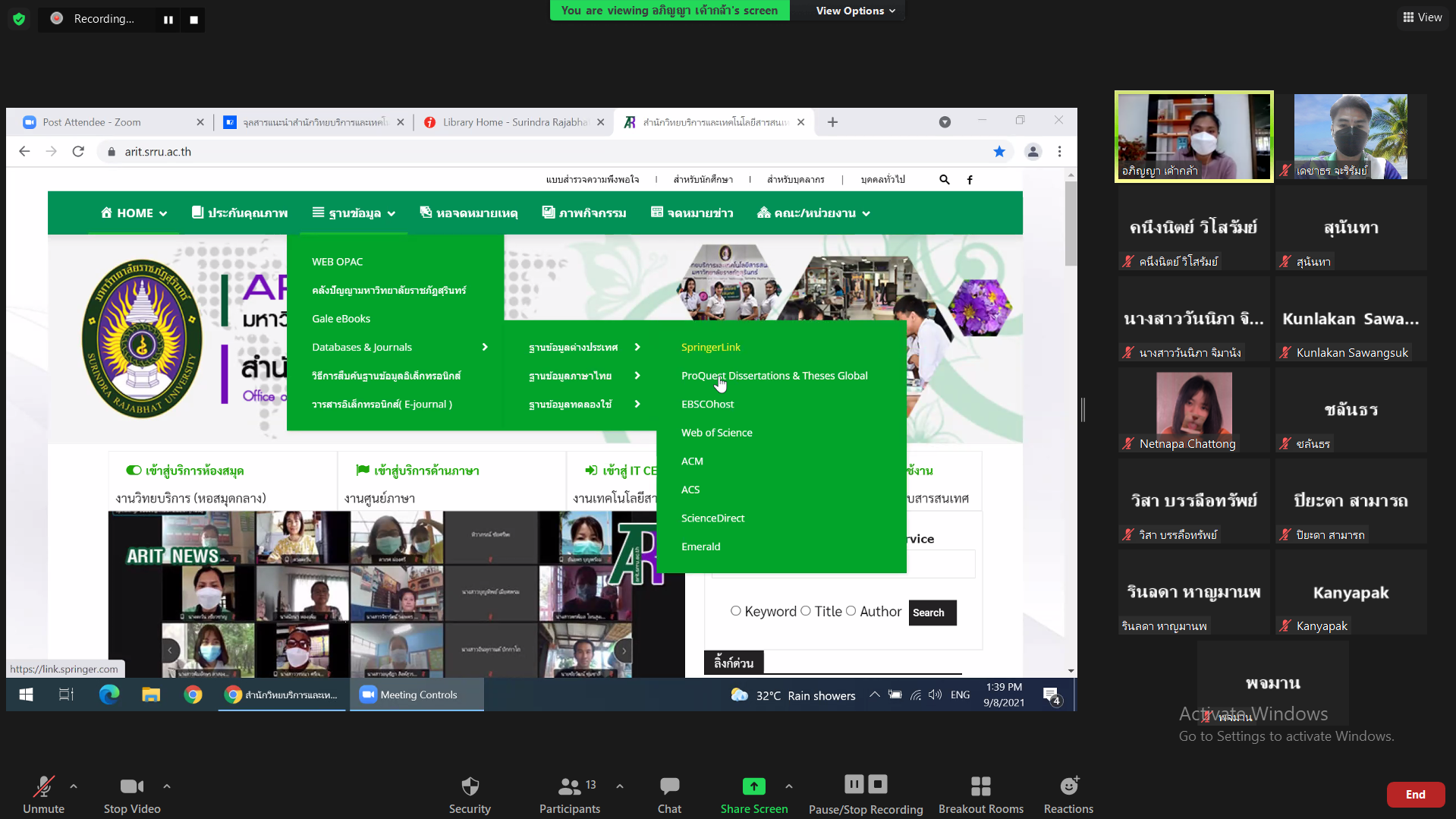Bookmark this page with star icon
The image size is (1456, 819).
pyautogui.click(x=999, y=152)
